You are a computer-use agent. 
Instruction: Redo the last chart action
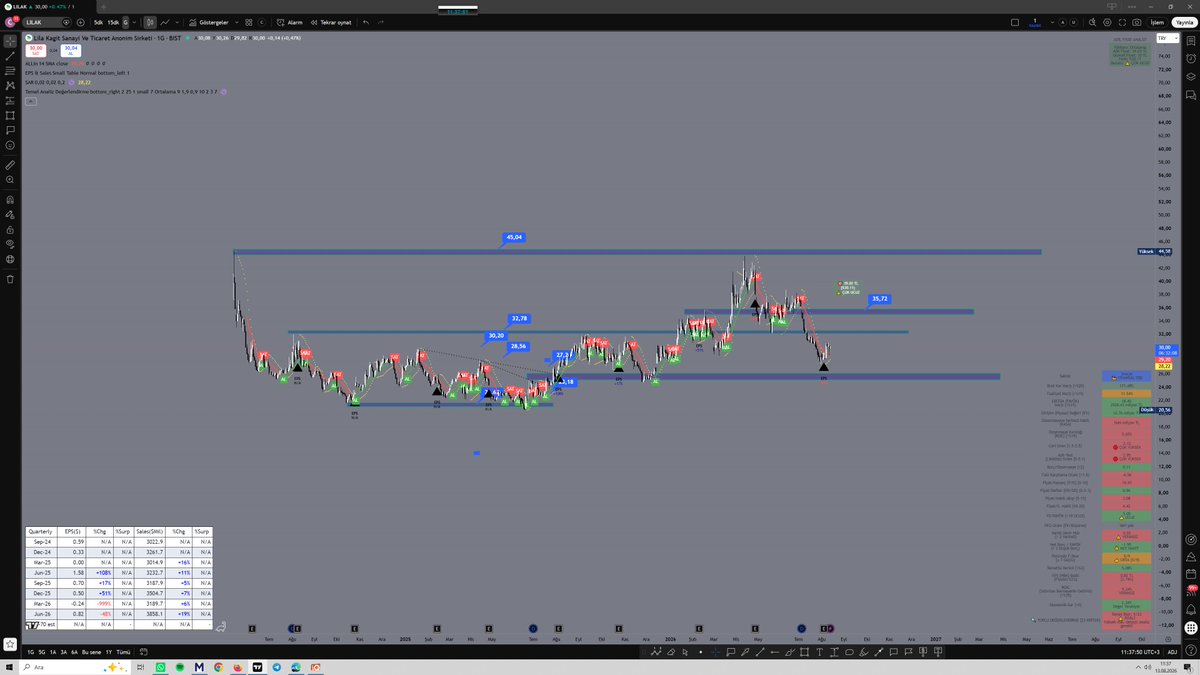(381, 23)
